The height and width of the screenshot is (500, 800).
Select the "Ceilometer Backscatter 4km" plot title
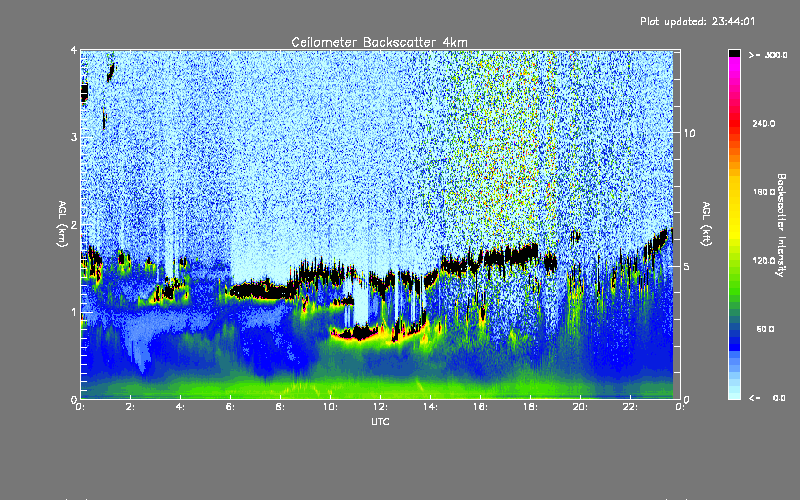pos(379,42)
